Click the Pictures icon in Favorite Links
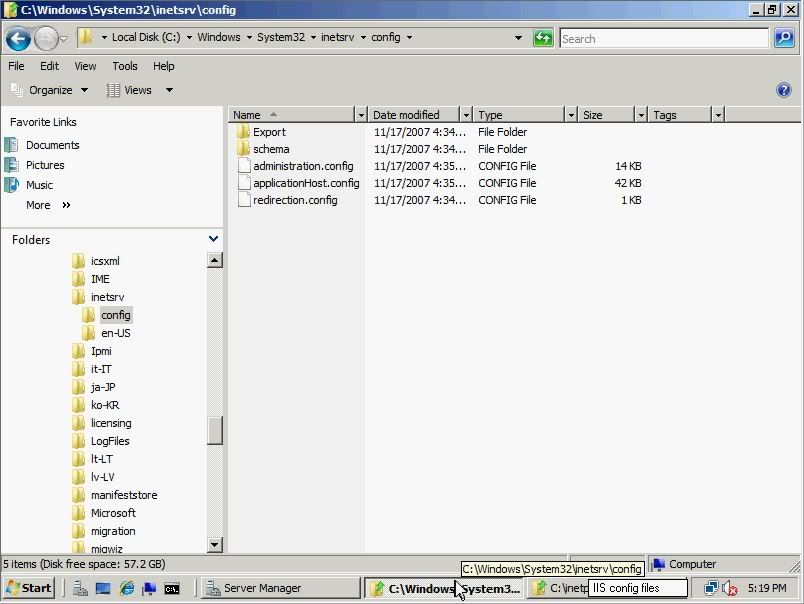The width and height of the screenshot is (804, 604). pos(12,165)
